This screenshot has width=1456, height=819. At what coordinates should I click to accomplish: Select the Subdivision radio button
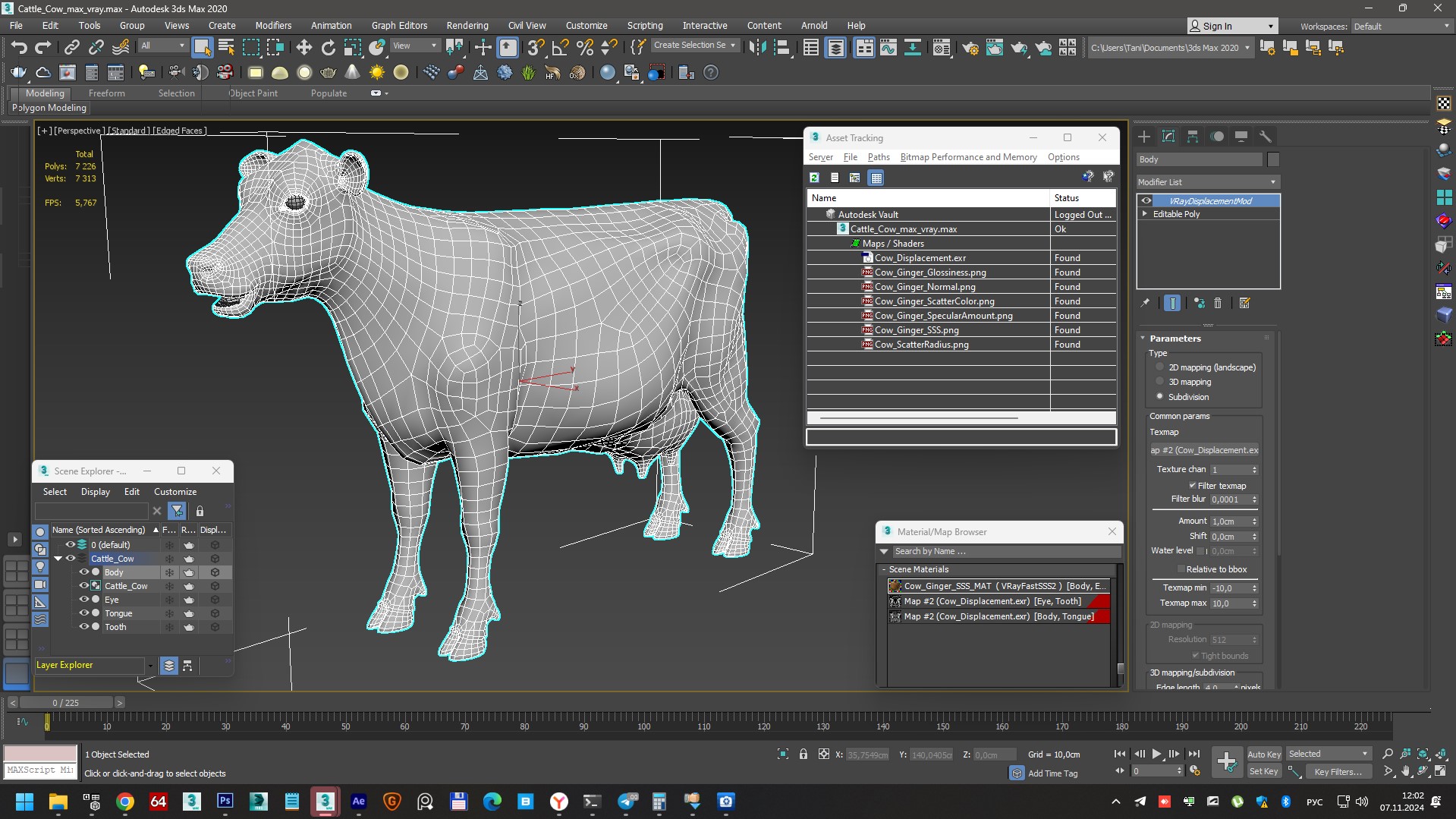click(1159, 396)
